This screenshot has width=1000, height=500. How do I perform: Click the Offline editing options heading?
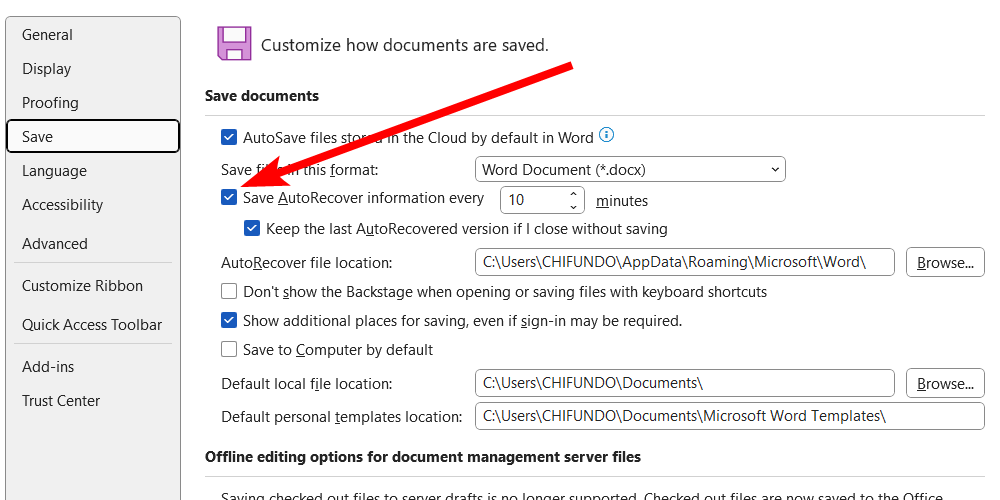(x=423, y=457)
